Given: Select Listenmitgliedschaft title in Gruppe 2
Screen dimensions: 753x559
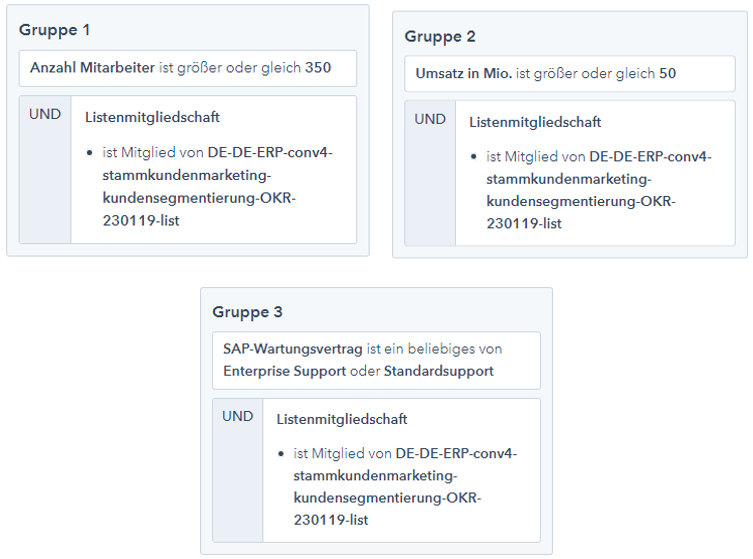Looking at the screenshot, I should click(x=535, y=122).
